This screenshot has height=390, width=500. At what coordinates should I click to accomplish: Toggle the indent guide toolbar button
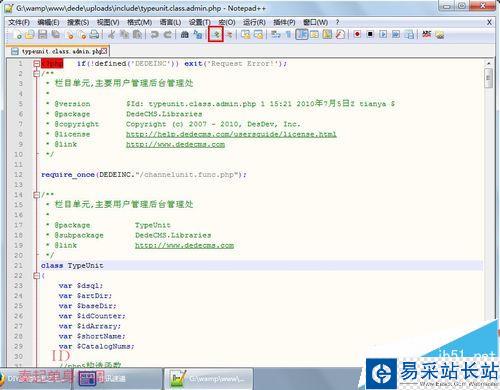tap(302, 34)
